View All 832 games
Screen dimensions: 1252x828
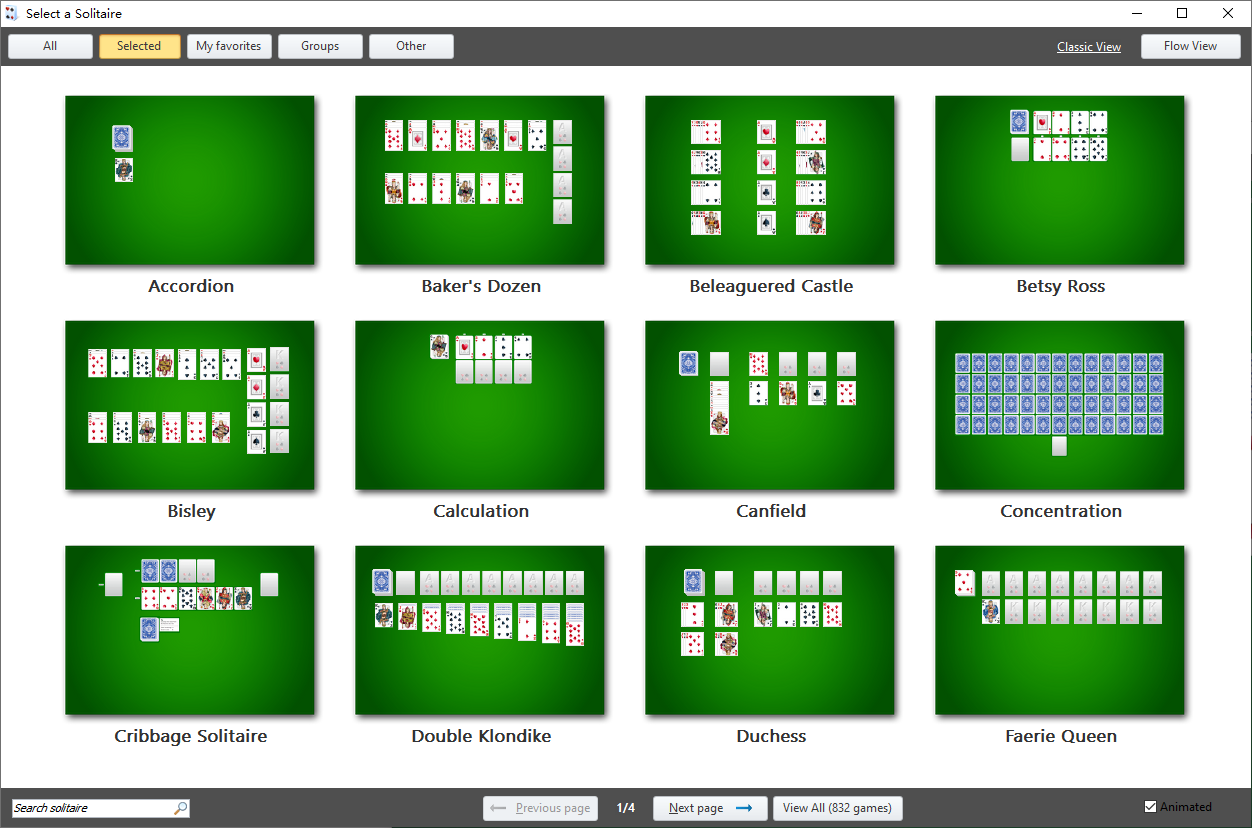(x=838, y=808)
